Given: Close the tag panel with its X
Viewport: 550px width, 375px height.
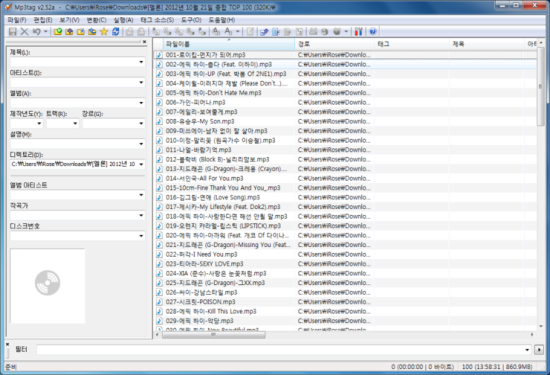Looking at the screenshot, I should pyautogui.click(x=144, y=42).
